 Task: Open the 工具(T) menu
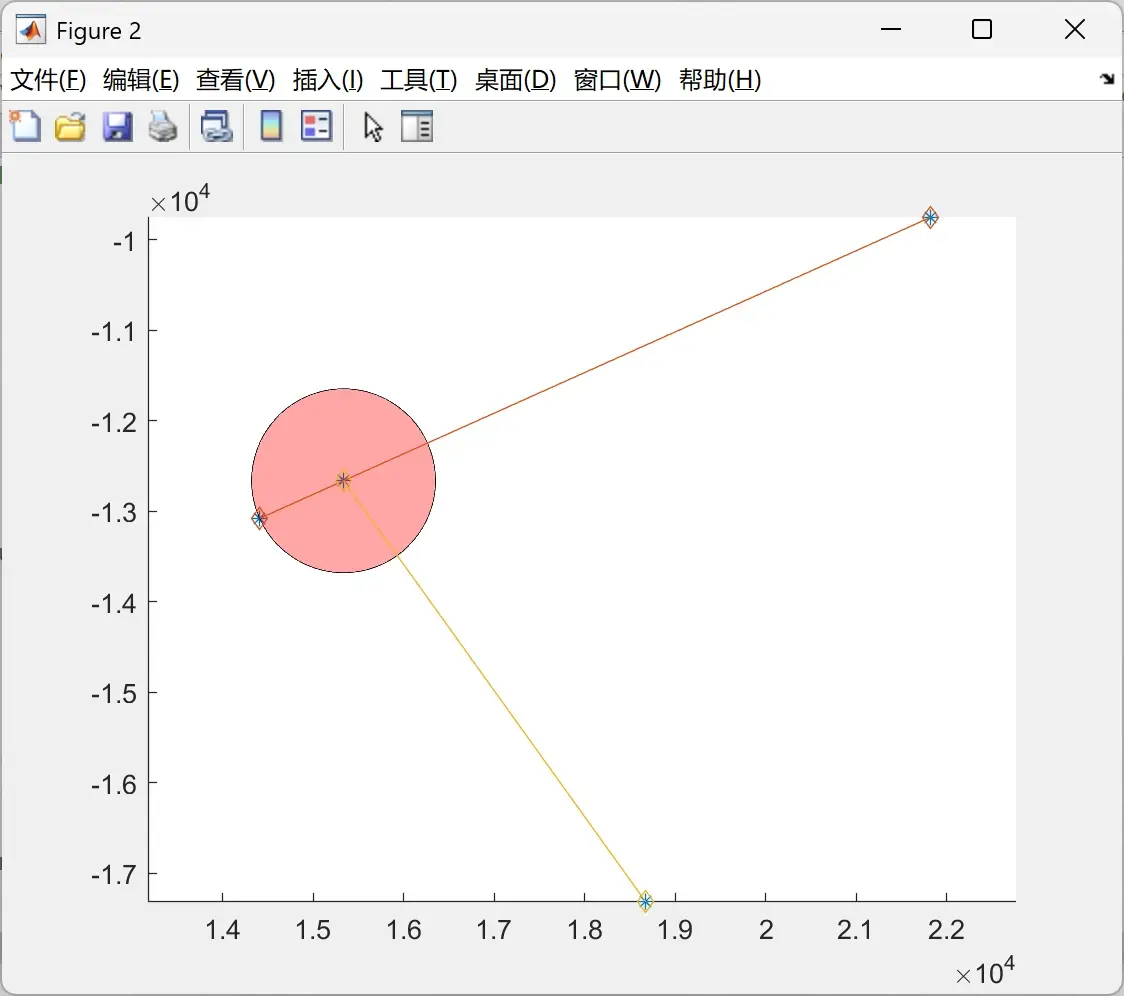point(419,80)
